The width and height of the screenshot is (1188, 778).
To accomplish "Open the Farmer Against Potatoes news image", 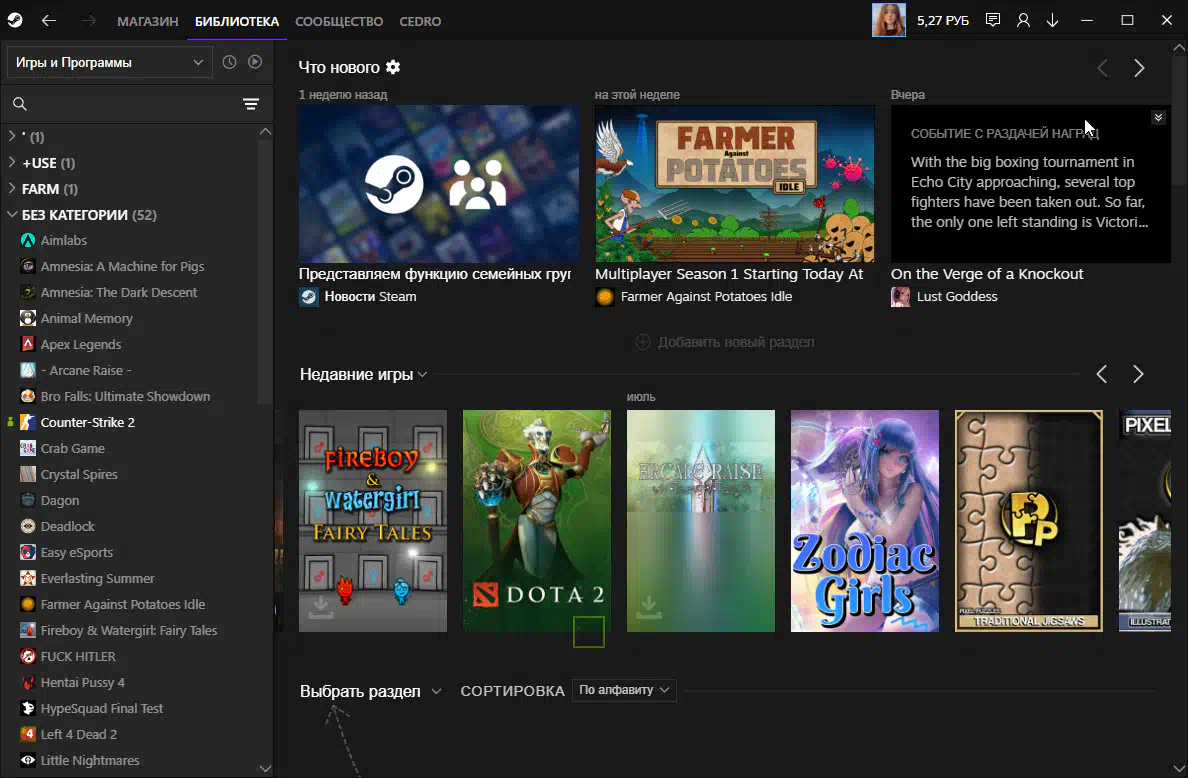I will (x=735, y=184).
